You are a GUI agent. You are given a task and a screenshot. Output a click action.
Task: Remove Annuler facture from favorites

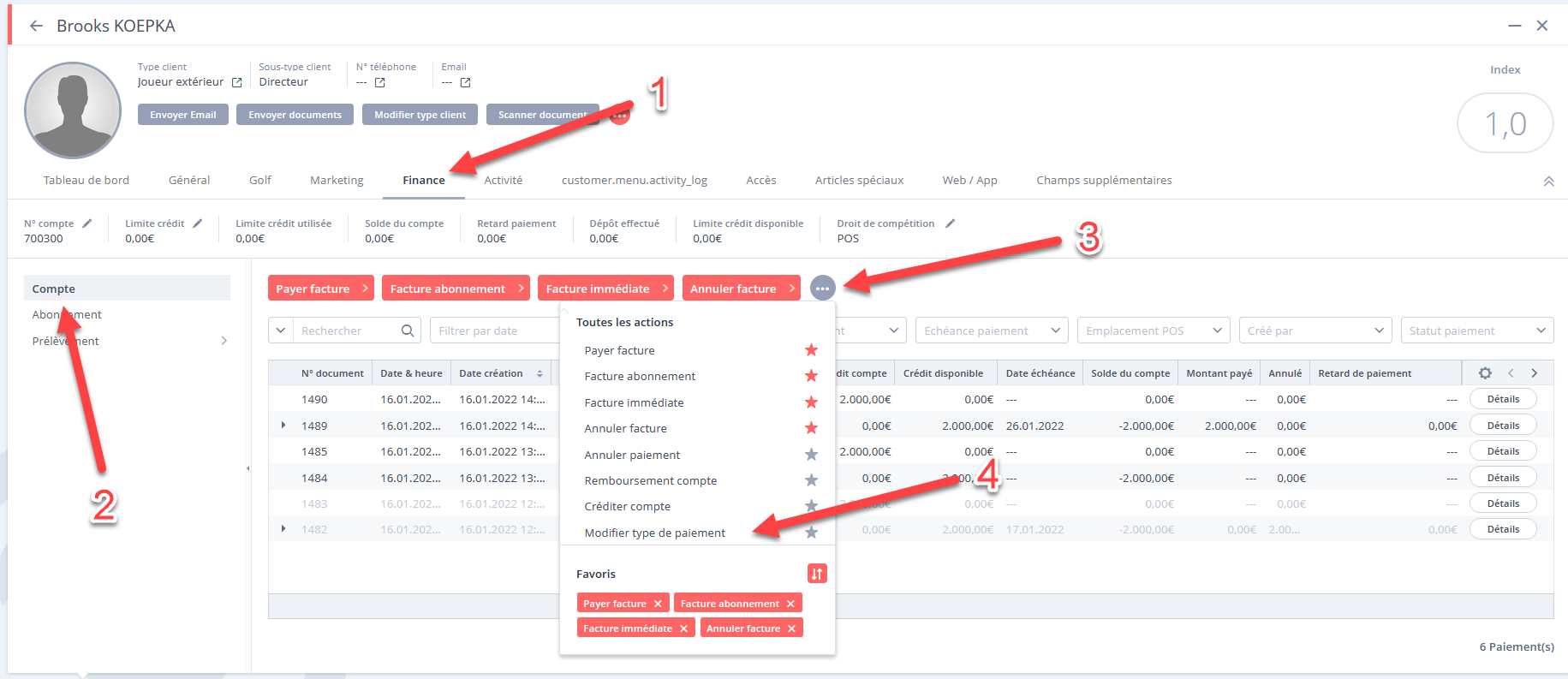pos(791,628)
